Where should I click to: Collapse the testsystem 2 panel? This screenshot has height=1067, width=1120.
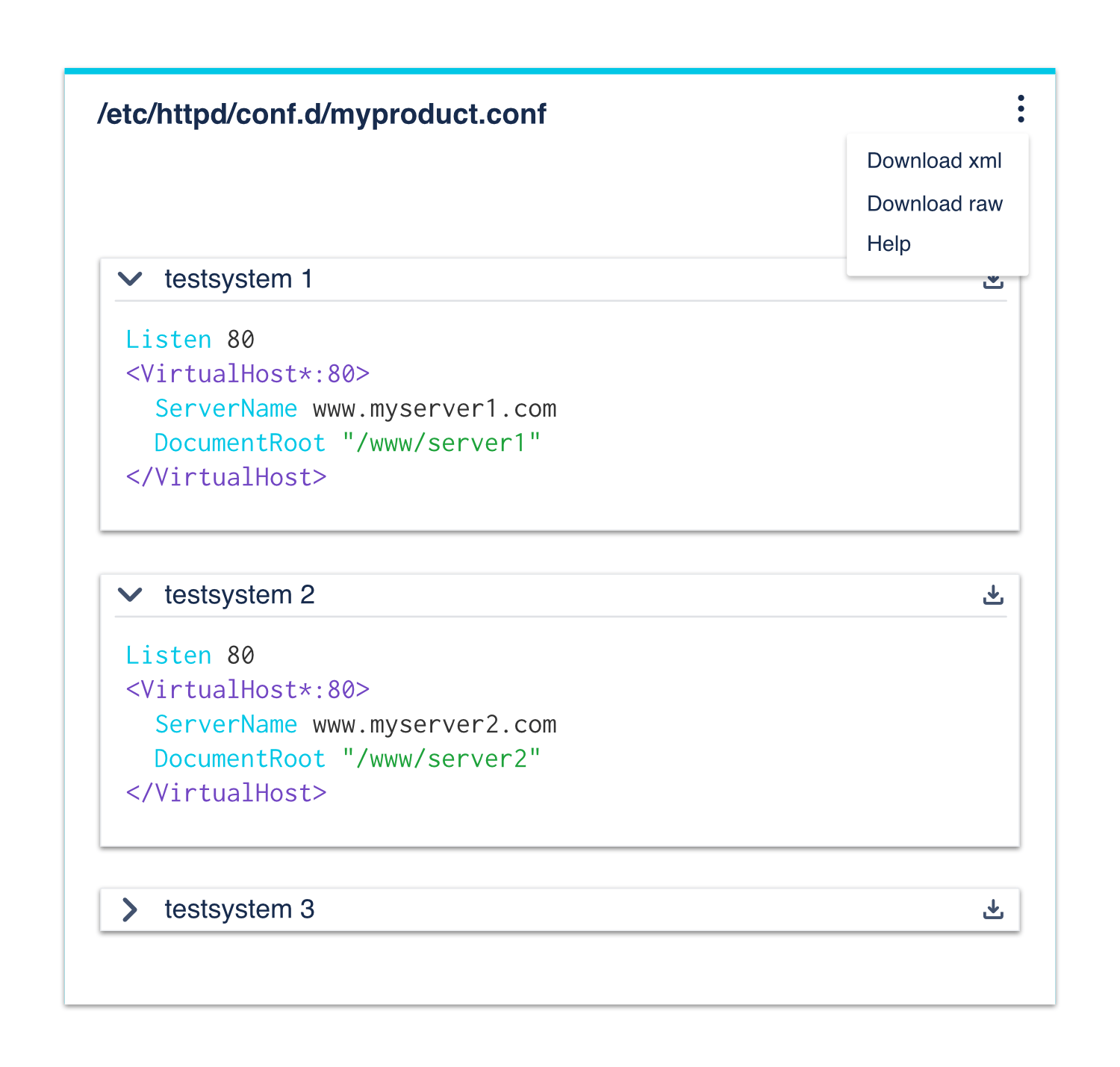point(131,595)
